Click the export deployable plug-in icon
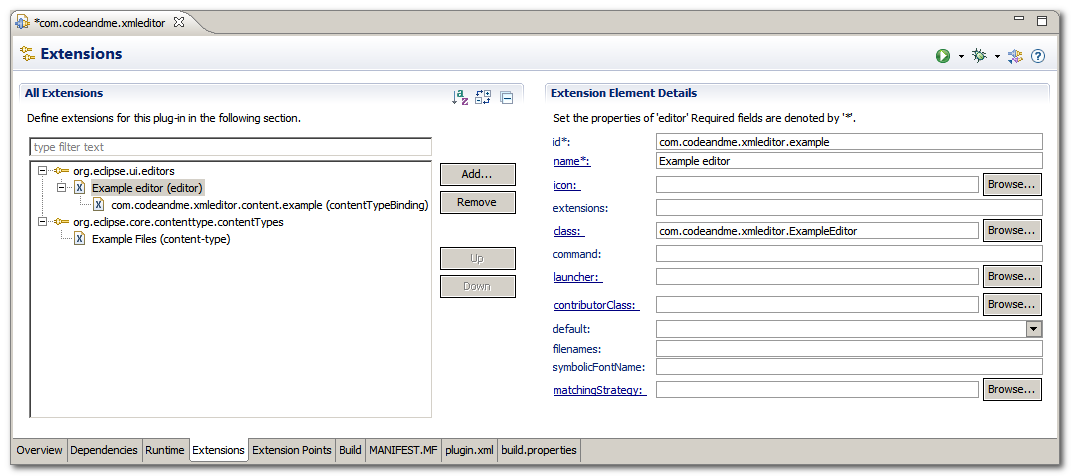This screenshot has width=1071, height=476. 1015,56
